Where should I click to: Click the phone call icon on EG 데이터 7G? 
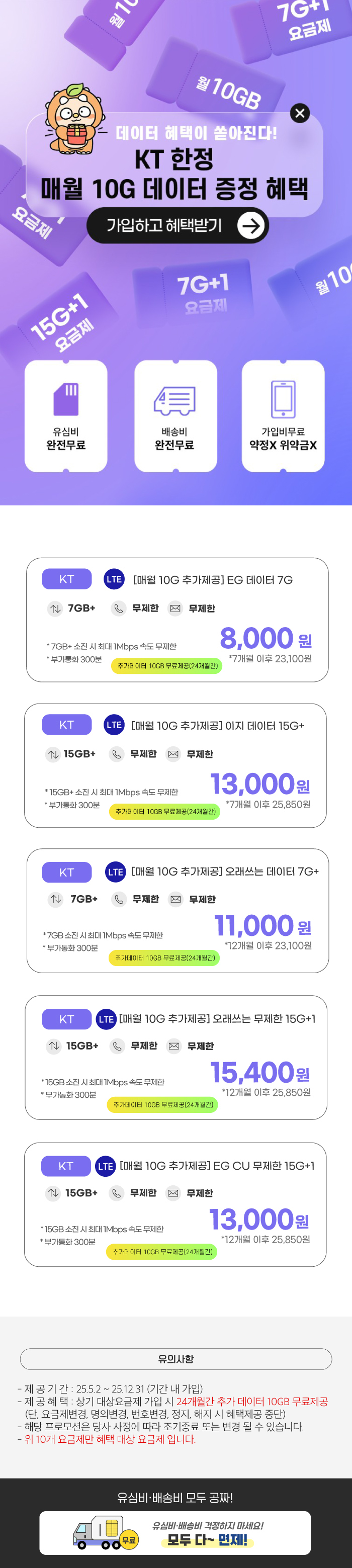119,608
